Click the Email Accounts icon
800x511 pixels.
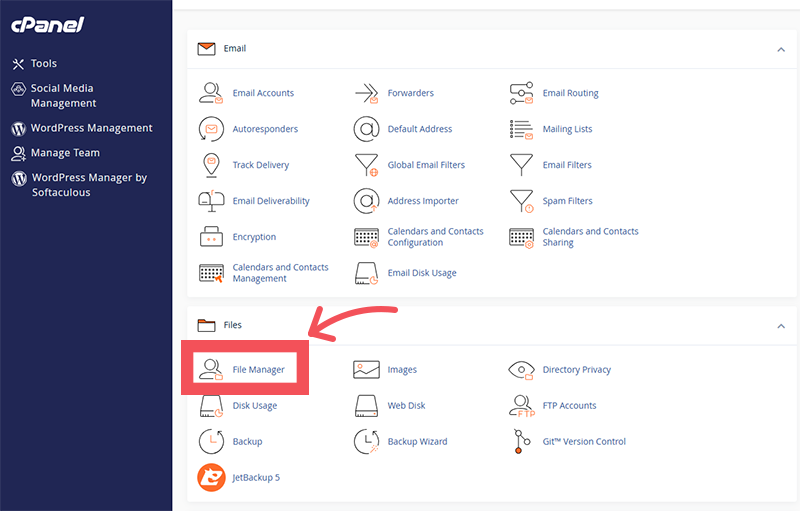pyautogui.click(x=211, y=93)
